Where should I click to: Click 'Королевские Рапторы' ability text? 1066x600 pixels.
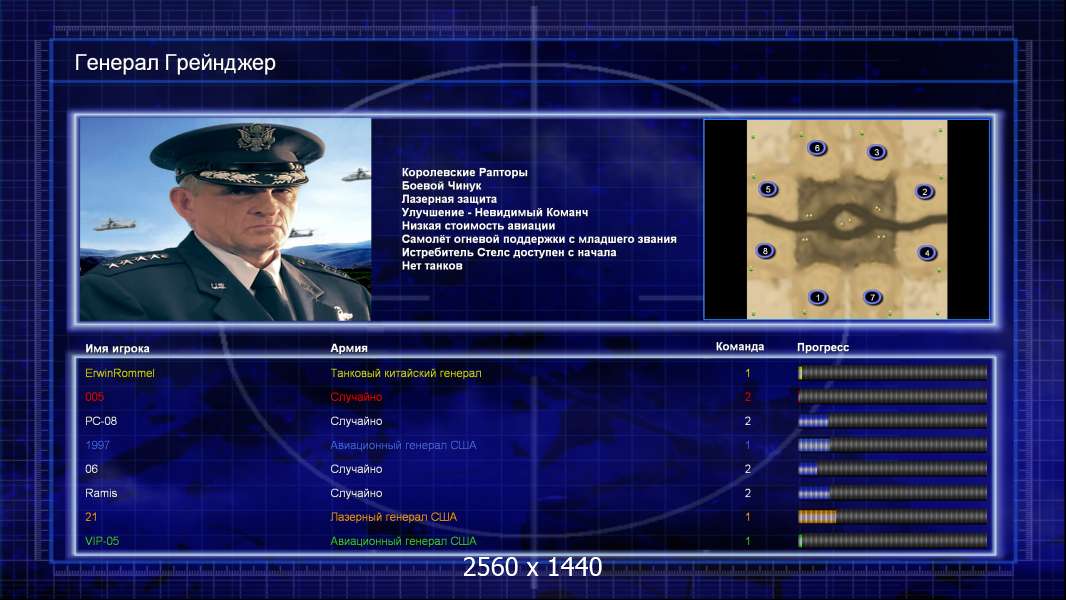(x=464, y=173)
